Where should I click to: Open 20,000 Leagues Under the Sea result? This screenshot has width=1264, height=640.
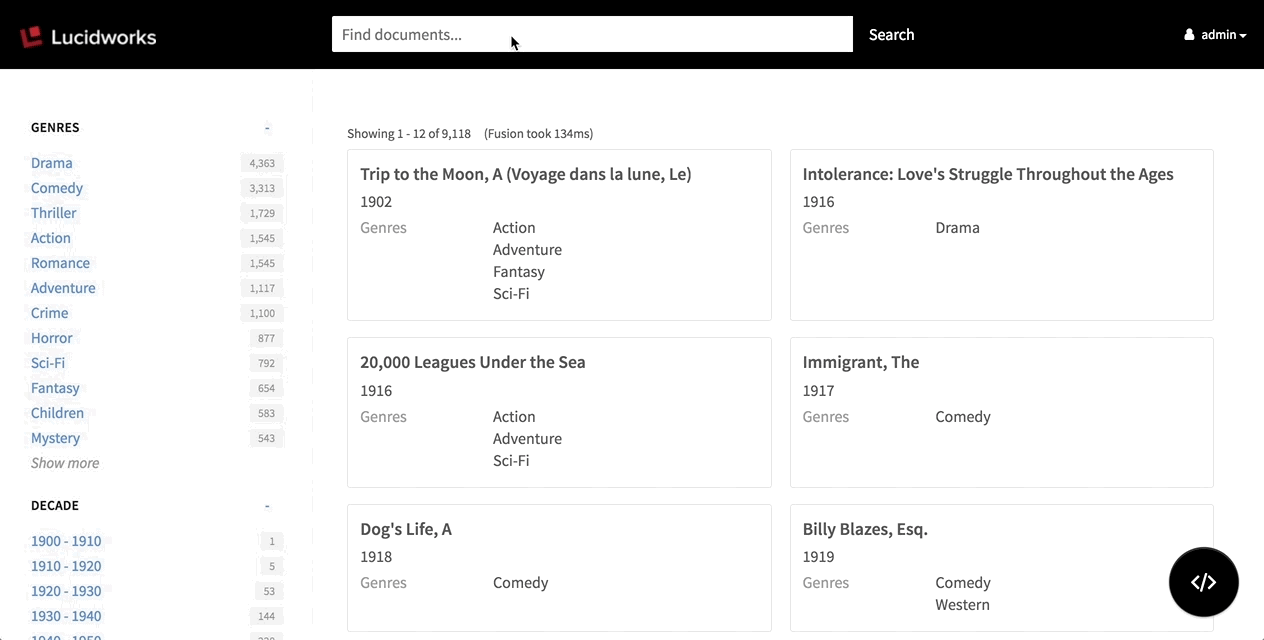[x=473, y=362]
